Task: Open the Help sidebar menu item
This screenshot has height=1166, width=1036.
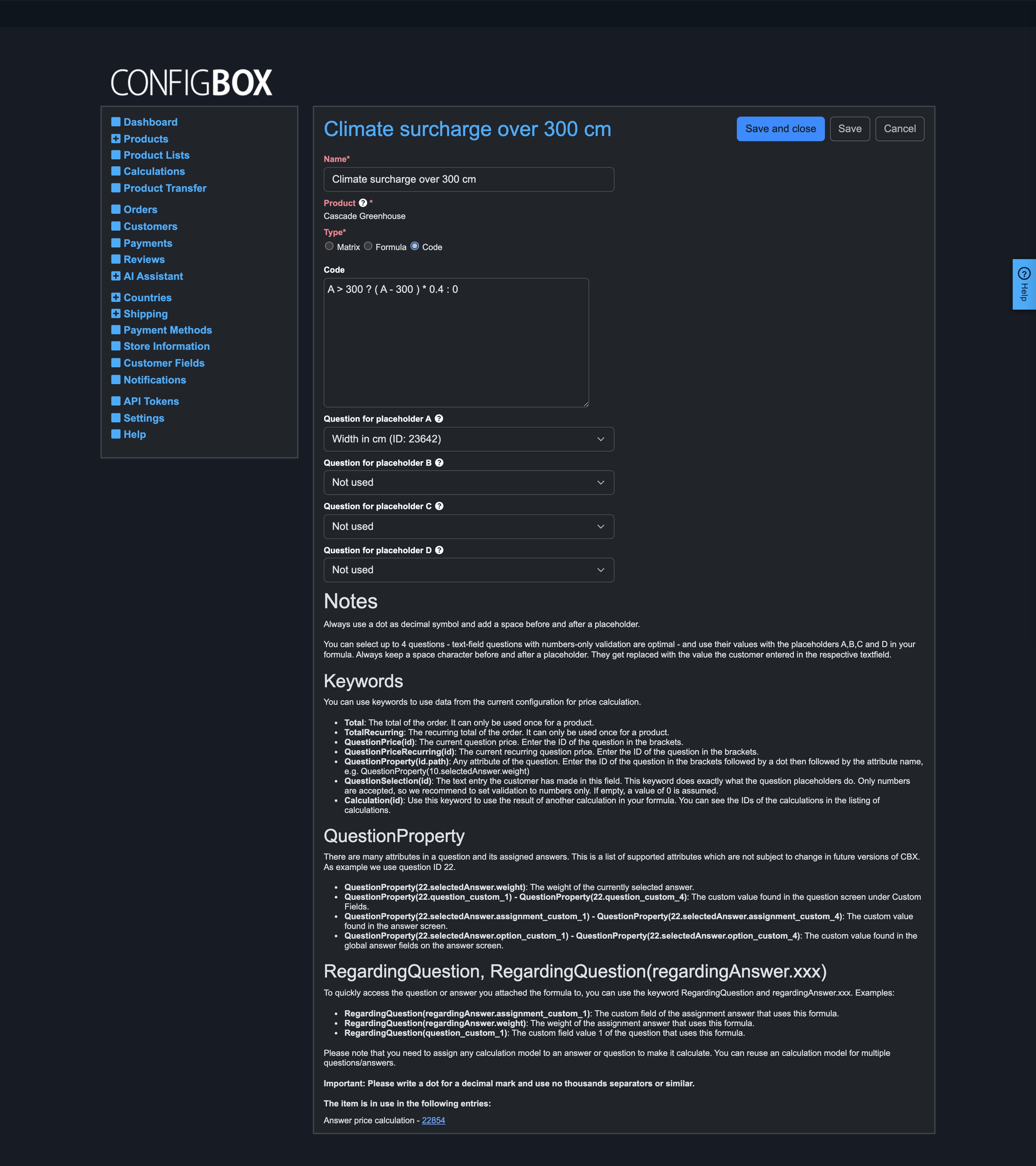Action: (x=135, y=435)
